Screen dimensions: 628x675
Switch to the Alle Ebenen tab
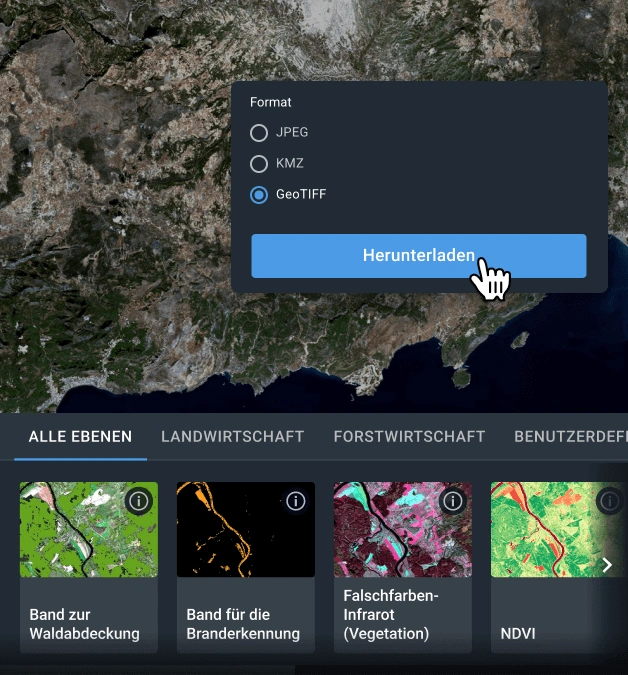tap(81, 437)
